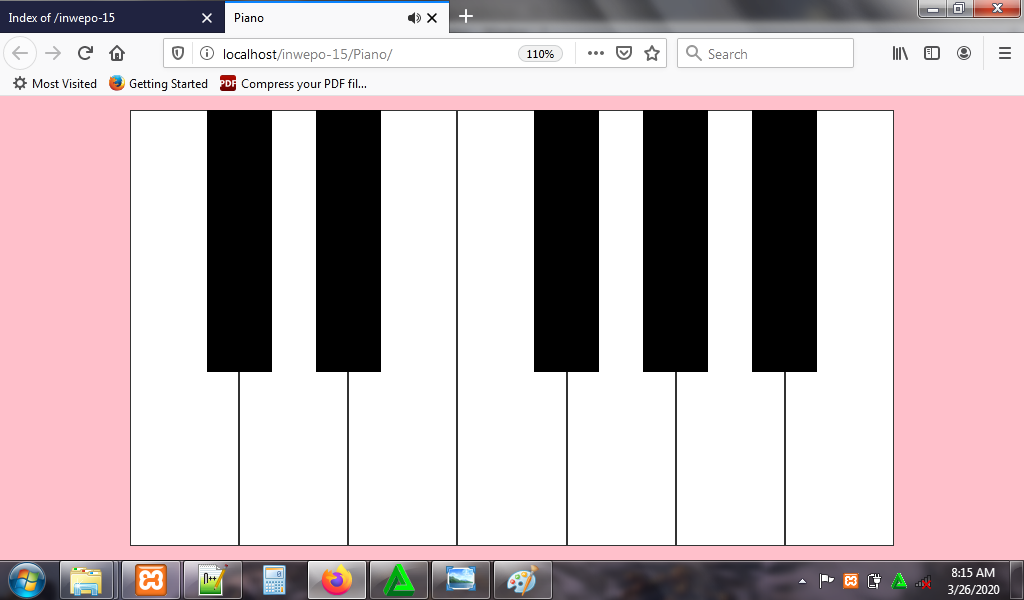This screenshot has width=1024, height=600.
Task: Click green triangle icon in system tray
Action: [899, 580]
